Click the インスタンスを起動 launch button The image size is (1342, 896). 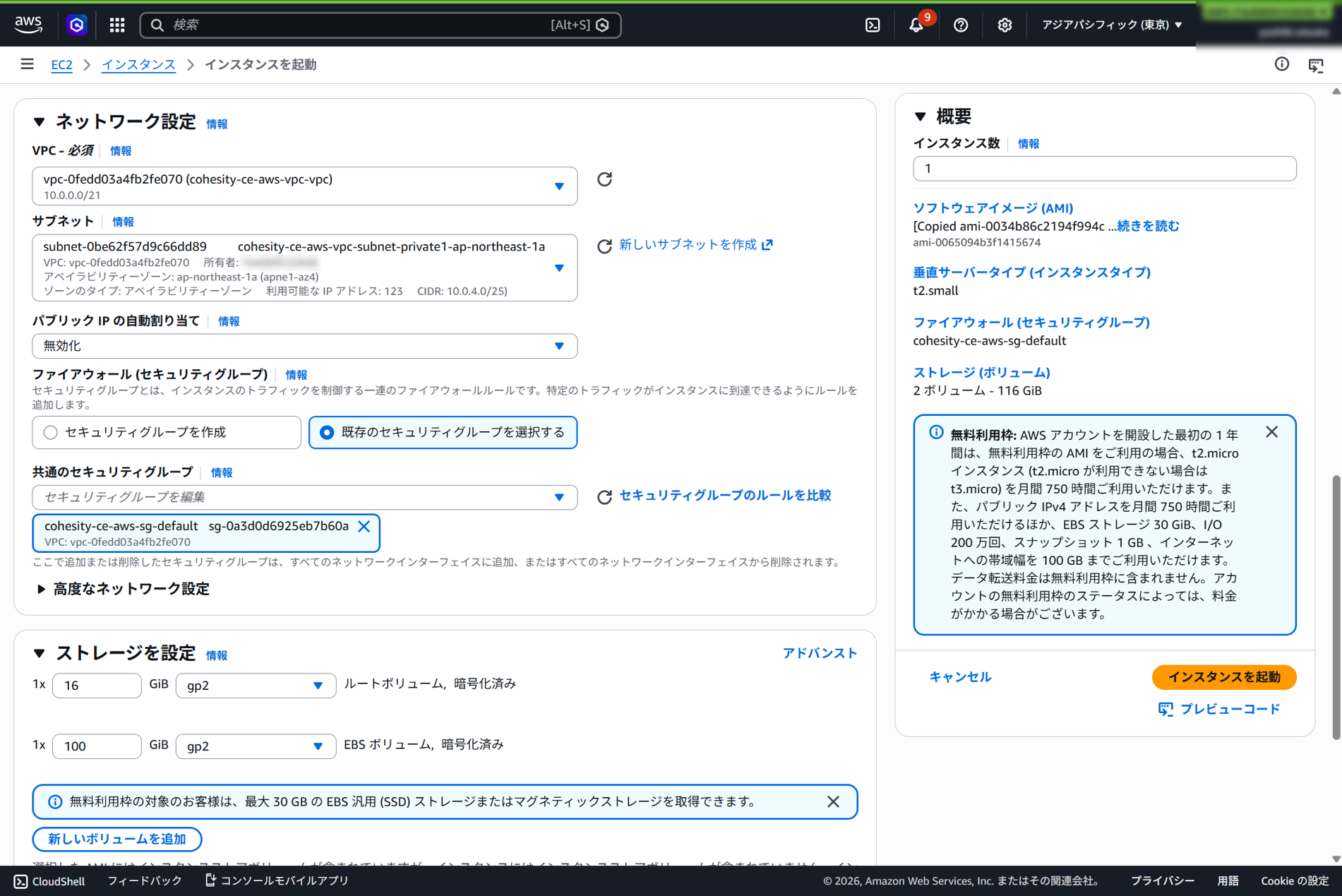[x=1224, y=677]
